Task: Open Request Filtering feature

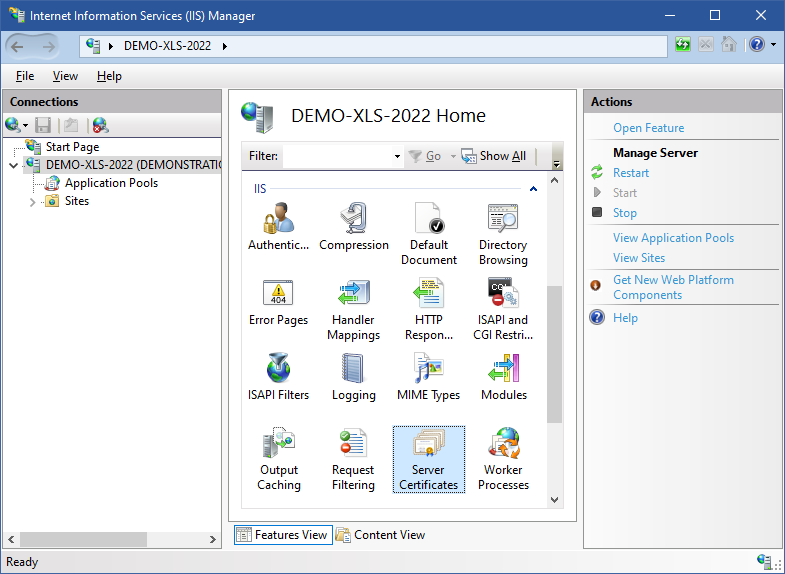Action: tap(353, 458)
